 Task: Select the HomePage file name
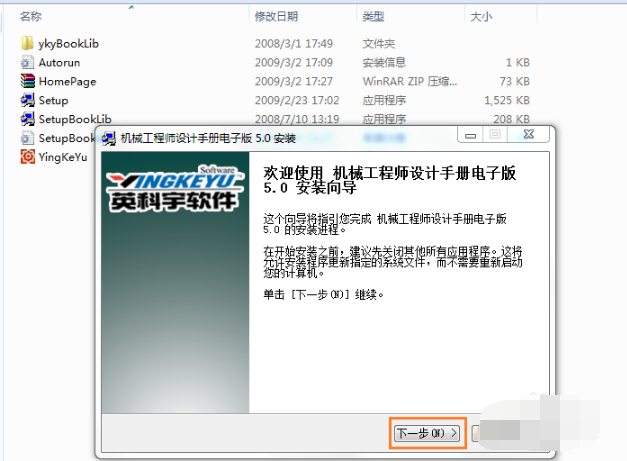coord(67,82)
